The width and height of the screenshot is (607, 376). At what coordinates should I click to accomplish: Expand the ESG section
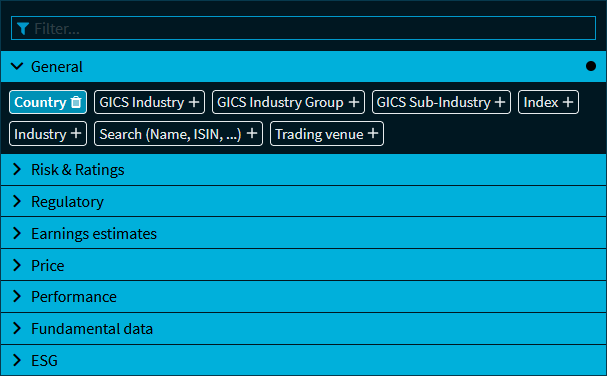click(x=304, y=361)
